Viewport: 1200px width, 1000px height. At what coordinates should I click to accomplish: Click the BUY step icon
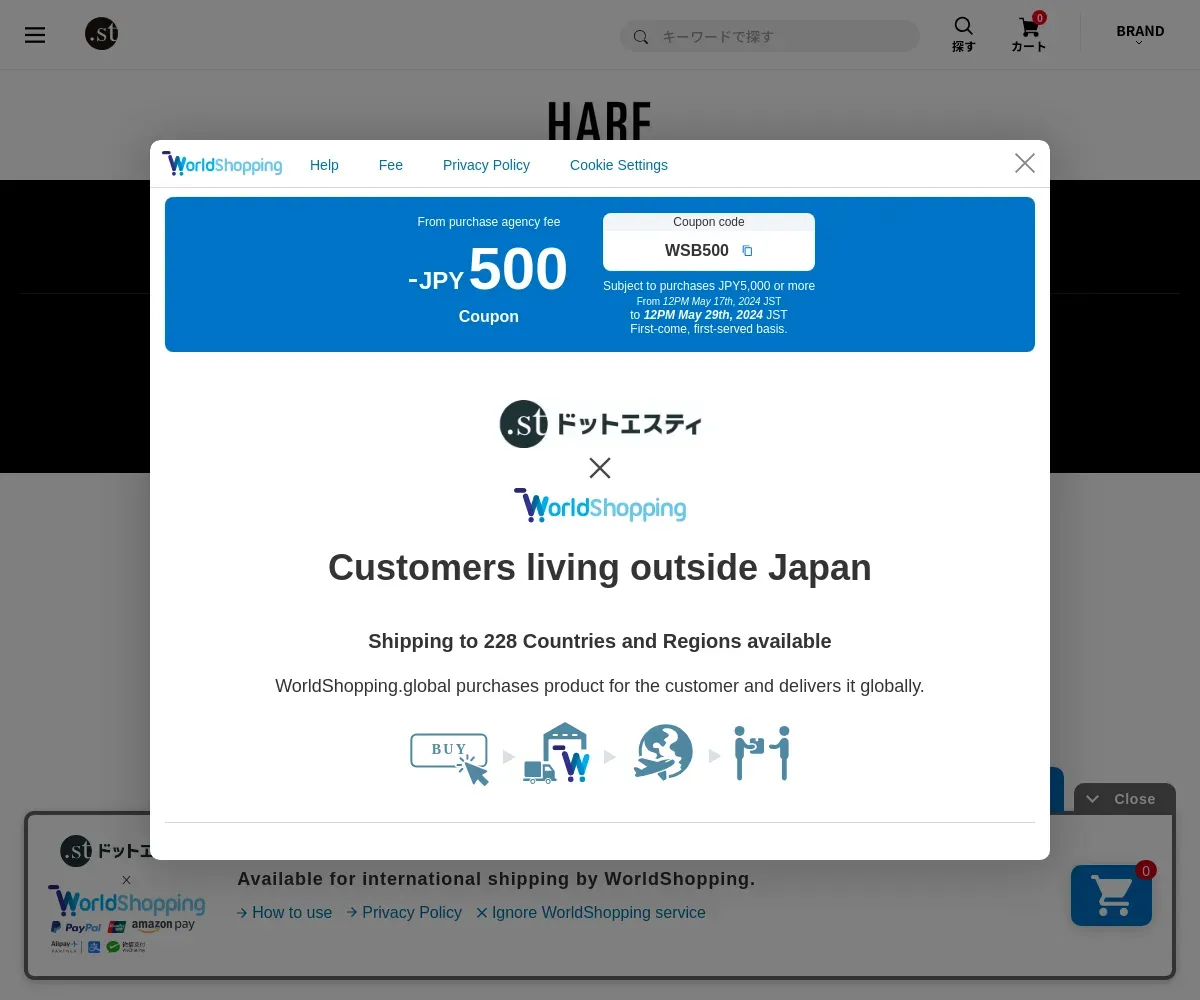[x=449, y=758]
